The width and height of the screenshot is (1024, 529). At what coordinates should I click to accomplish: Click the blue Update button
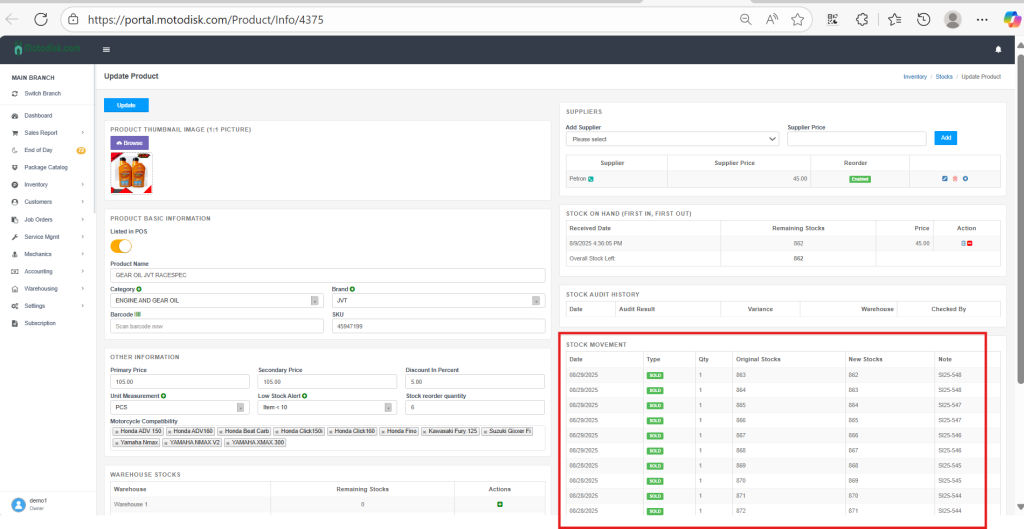[x=126, y=105]
